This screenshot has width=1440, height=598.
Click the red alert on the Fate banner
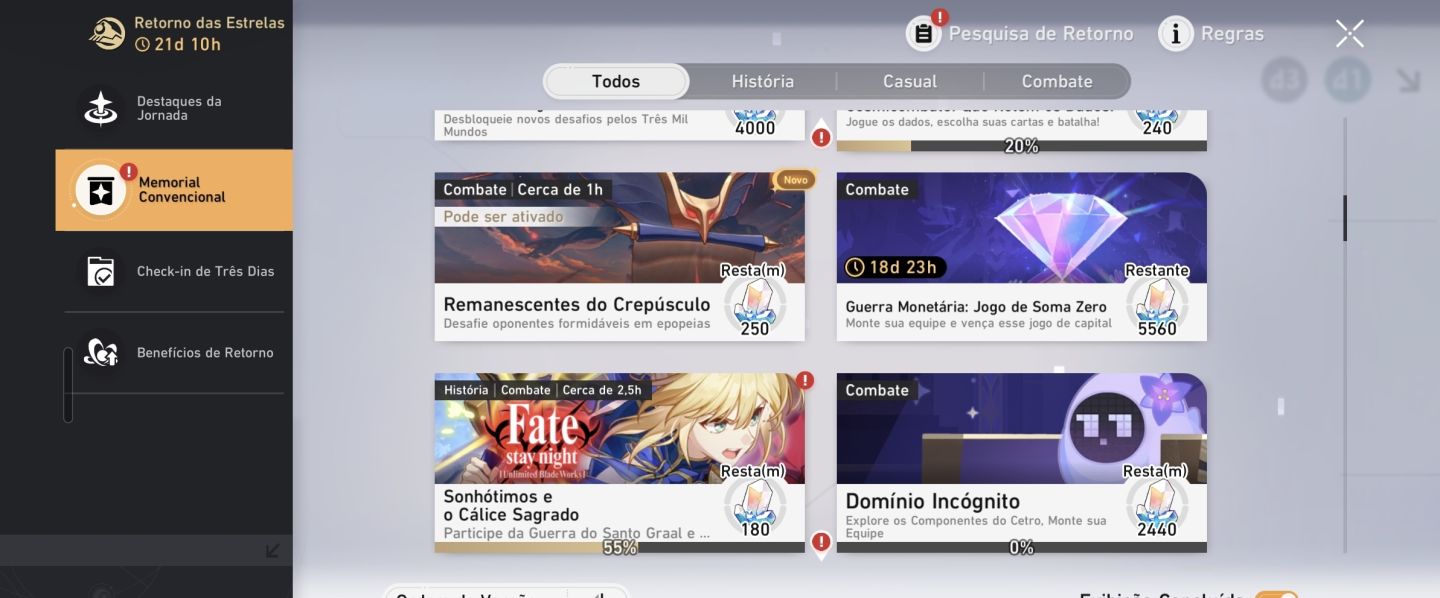[x=805, y=380]
